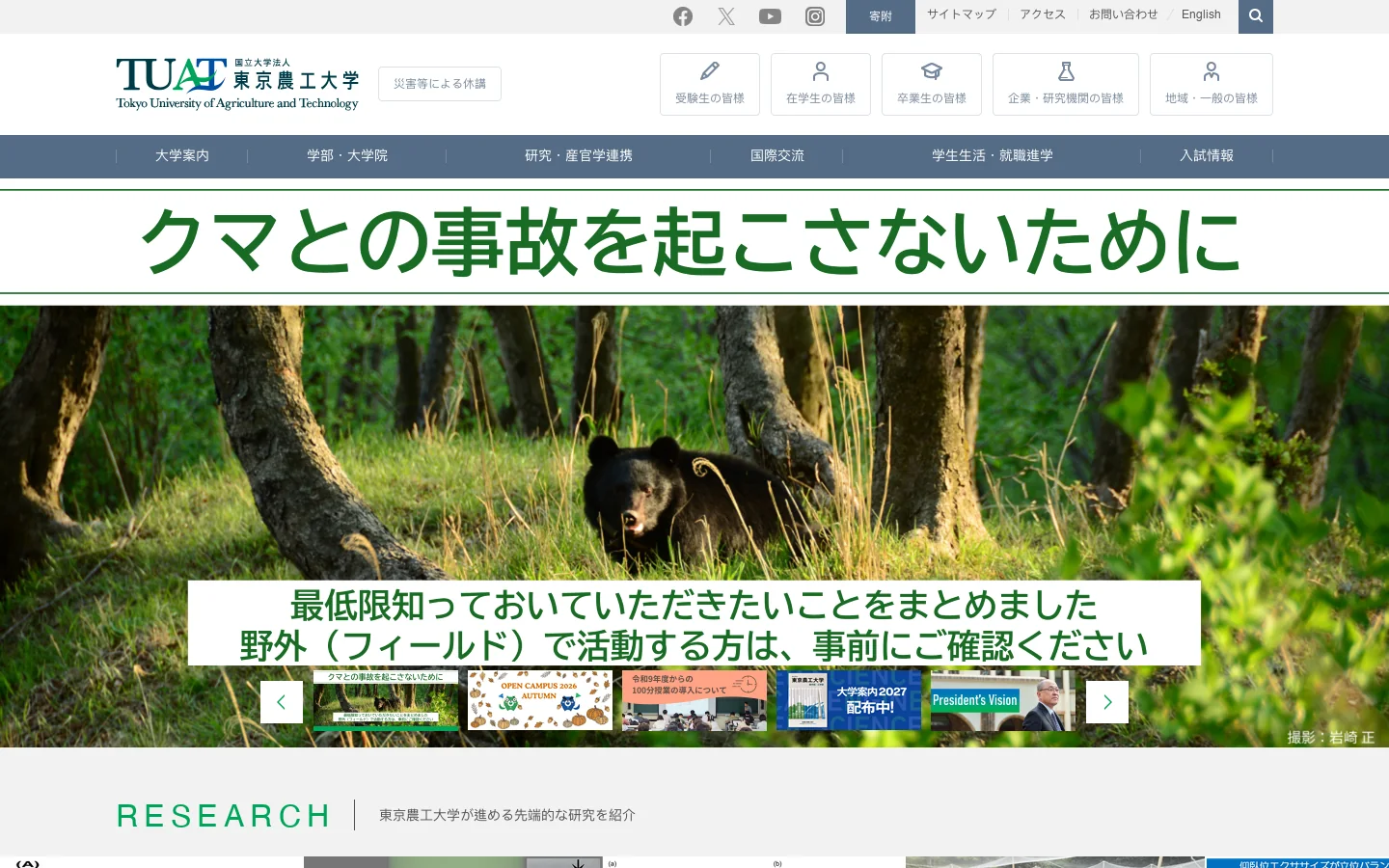Open the お問い合わせ link
The height and width of the screenshot is (868, 1389).
[x=1124, y=14]
